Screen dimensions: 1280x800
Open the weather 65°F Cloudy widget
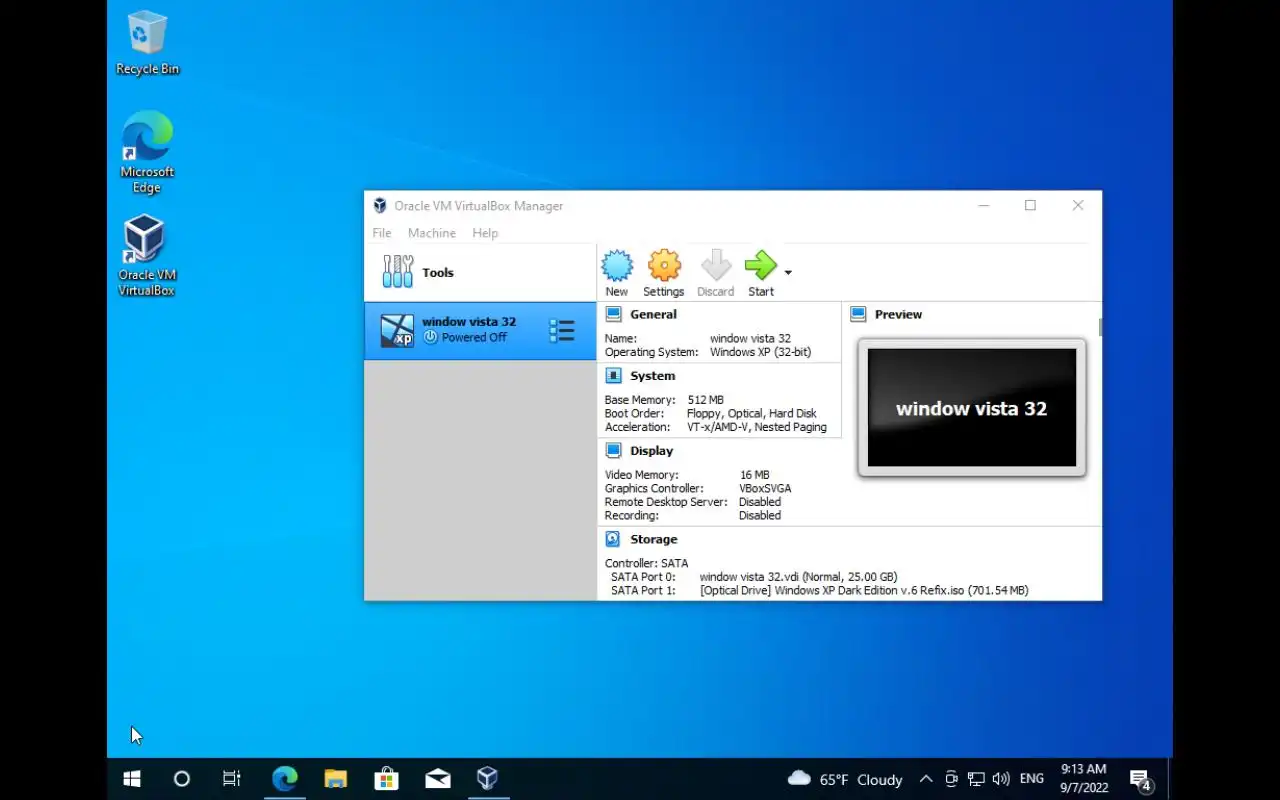(x=845, y=779)
